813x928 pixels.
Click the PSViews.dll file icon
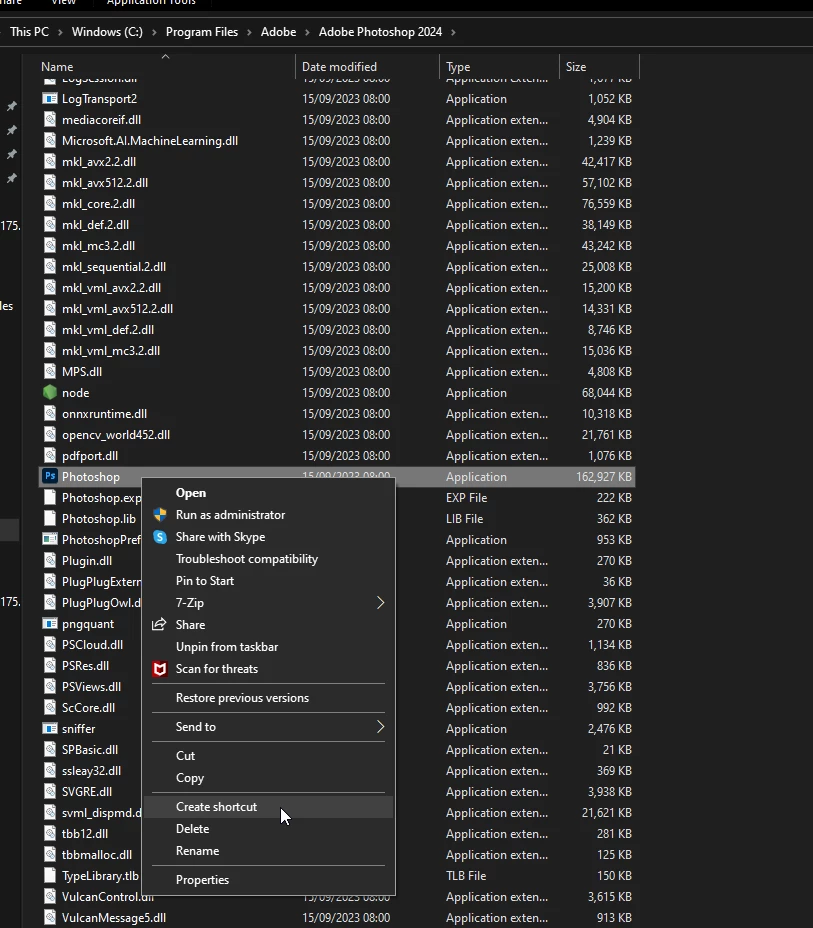[50, 687]
